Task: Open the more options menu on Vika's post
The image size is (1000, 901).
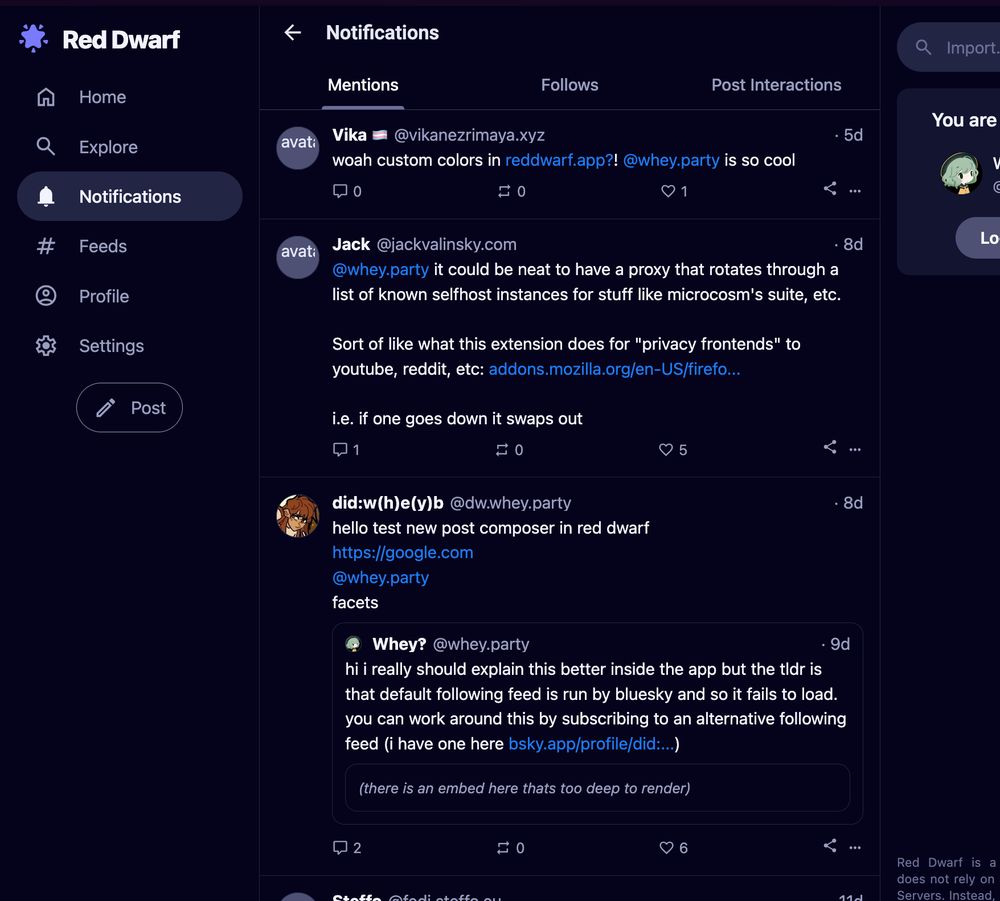Action: point(855,191)
